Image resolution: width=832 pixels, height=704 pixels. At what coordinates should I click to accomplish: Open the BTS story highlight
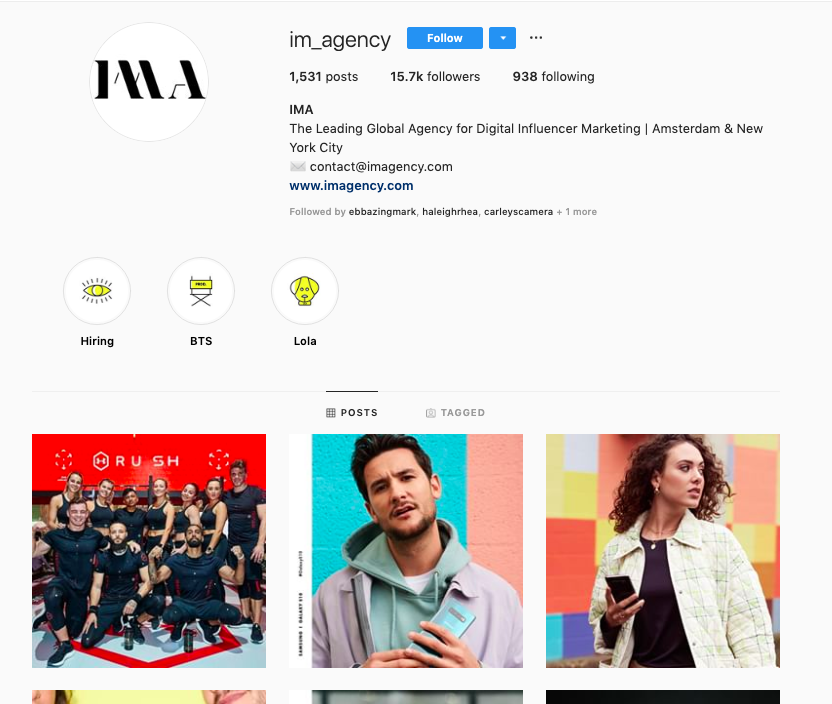pyautogui.click(x=201, y=291)
